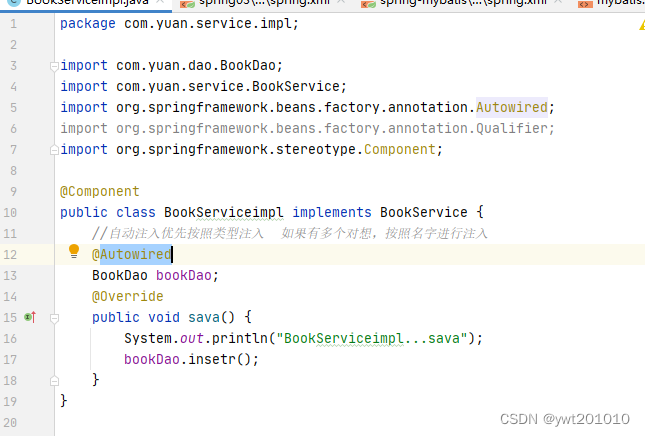The width and height of the screenshot is (645, 436).
Task: Click the implements keyword
Action: pos(332,212)
